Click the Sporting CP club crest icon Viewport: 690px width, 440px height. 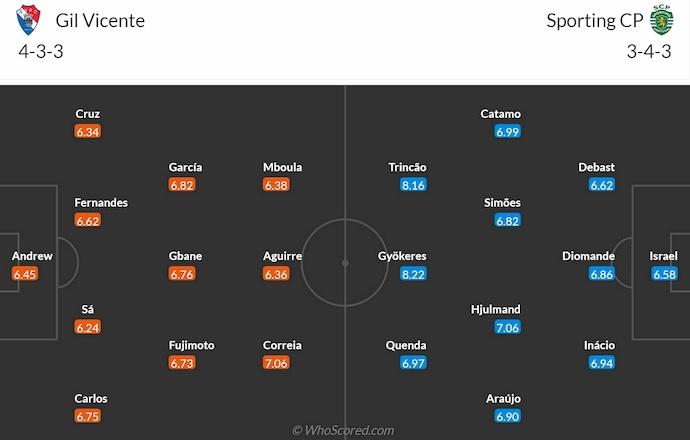pyautogui.click(x=661, y=21)
